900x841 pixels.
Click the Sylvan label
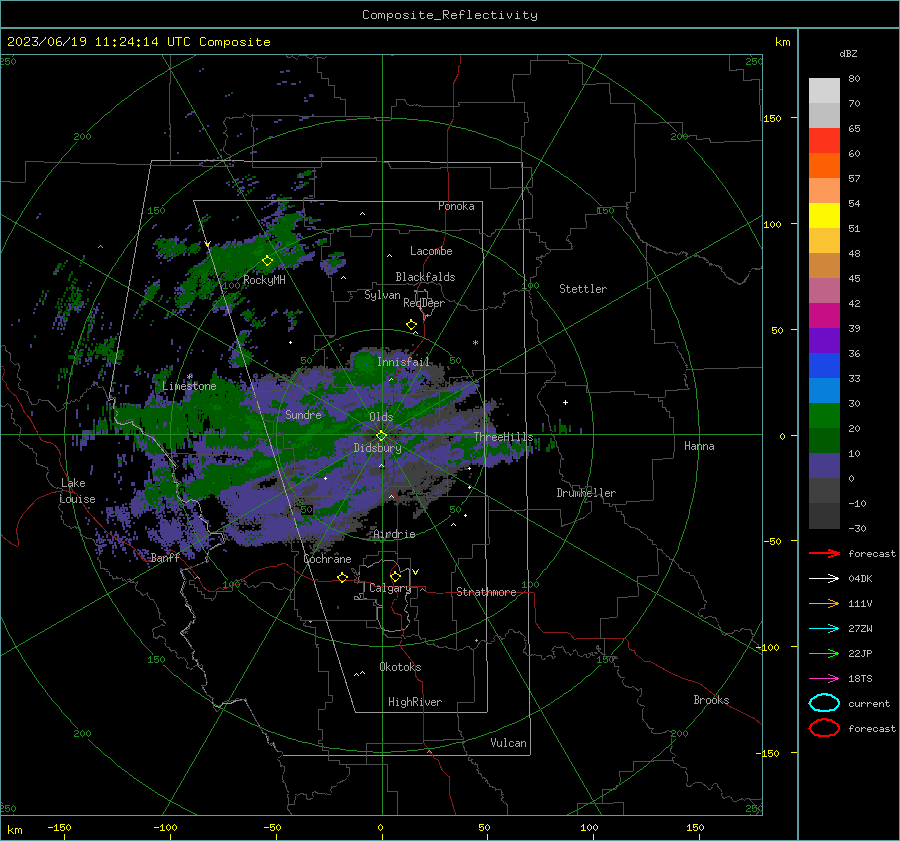382,295
